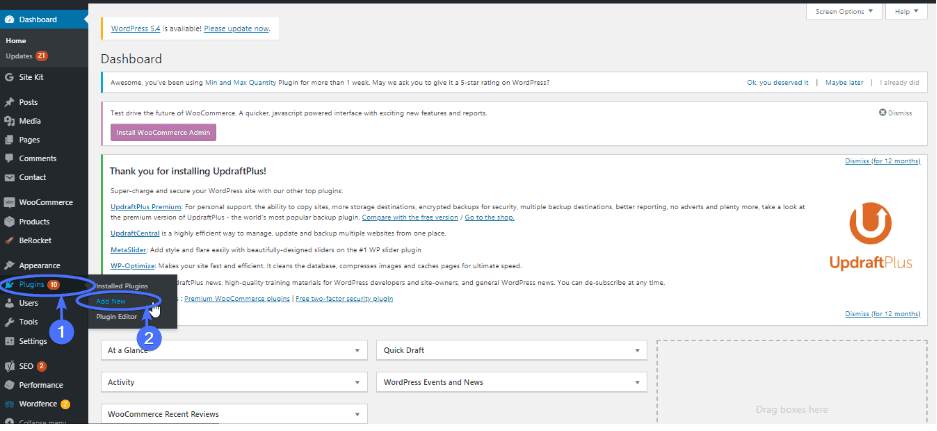Viewport: 937px width, 431px height.
Task: Click the Performance cube icon
Action: click(x=10, y=385)
